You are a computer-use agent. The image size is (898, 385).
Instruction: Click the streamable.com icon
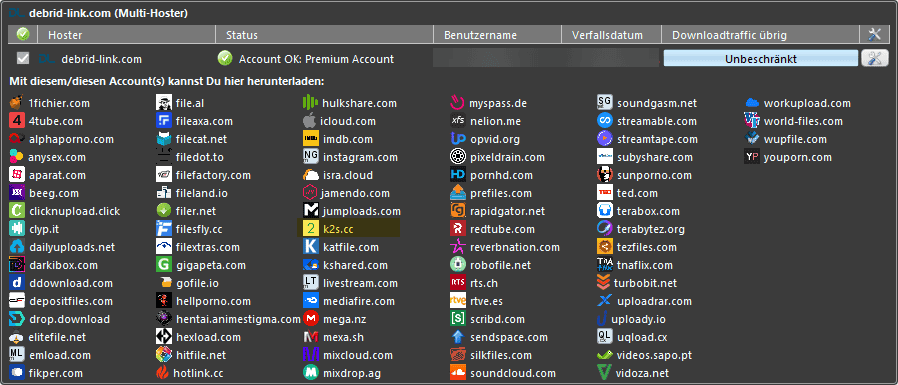click(605, 121)
